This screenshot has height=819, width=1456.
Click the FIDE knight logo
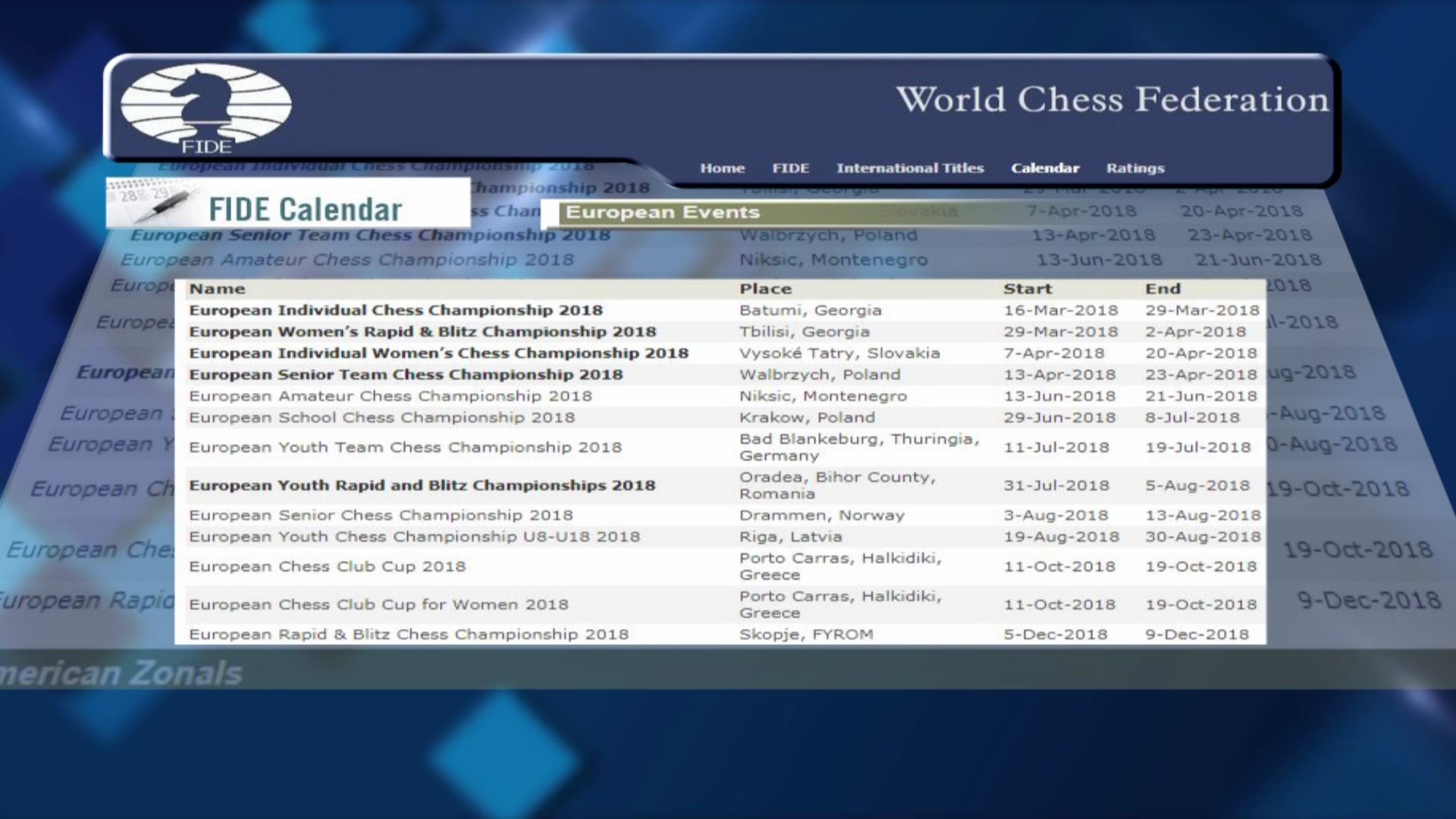point(206,106)
